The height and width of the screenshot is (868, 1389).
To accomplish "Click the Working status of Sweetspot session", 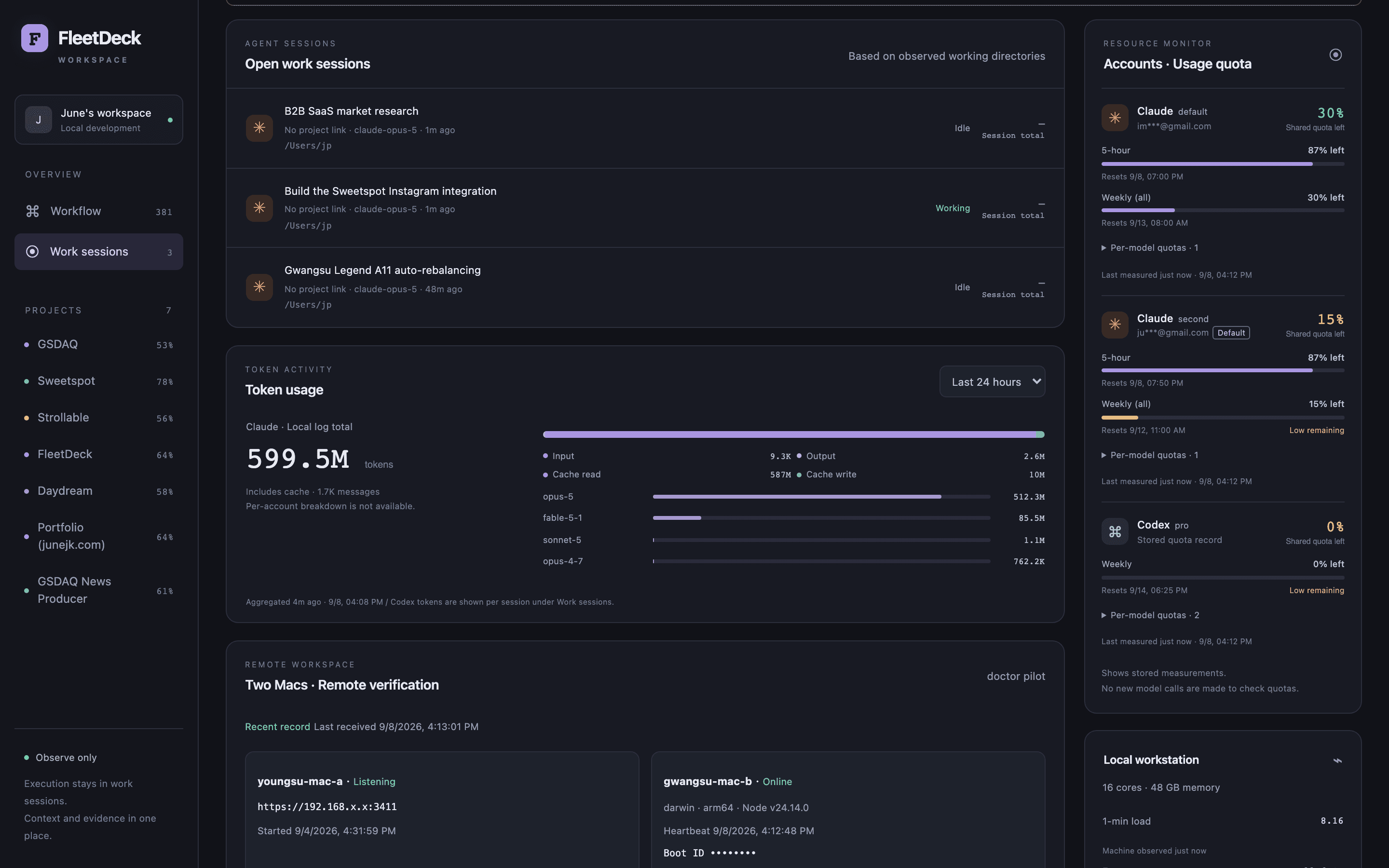I will pos(953,208).
